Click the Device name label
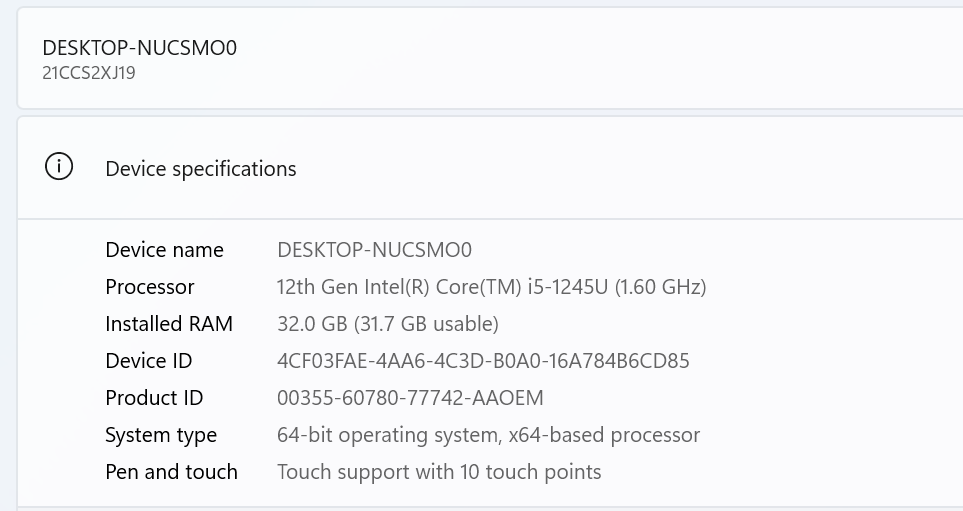The image size is (963, 511). (164, 250)
